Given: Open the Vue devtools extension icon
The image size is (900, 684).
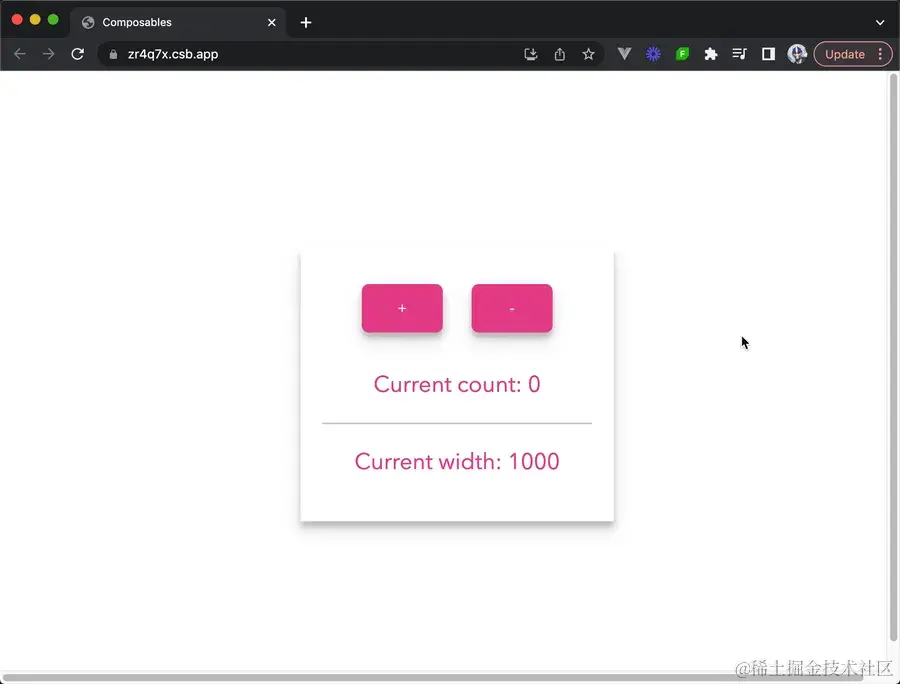Looking at the screenshot, I should point(624,54).
